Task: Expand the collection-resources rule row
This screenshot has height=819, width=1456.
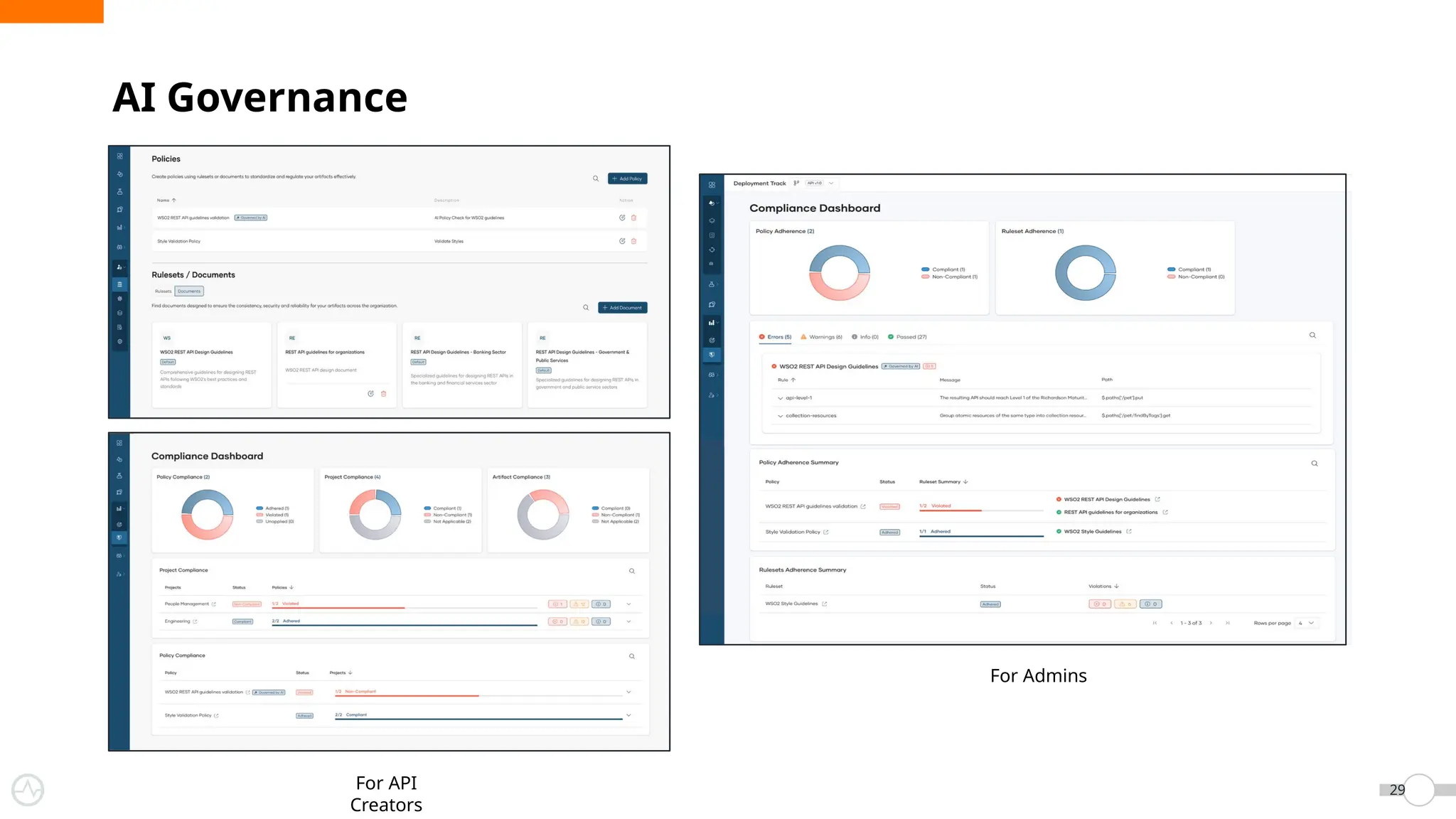Action: [780, 416]
